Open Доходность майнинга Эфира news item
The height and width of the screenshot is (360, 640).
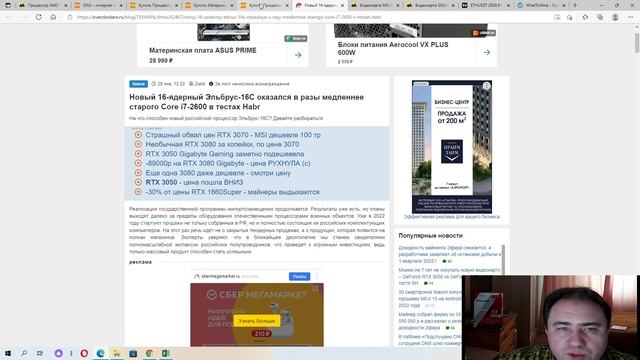(449, 254)
